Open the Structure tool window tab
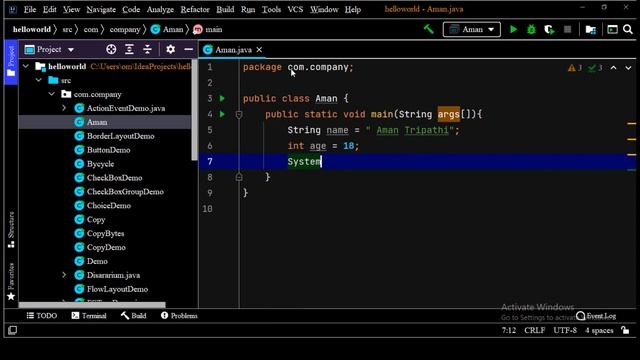This screenshot has height=360, width=640. [x=11, y=230]
